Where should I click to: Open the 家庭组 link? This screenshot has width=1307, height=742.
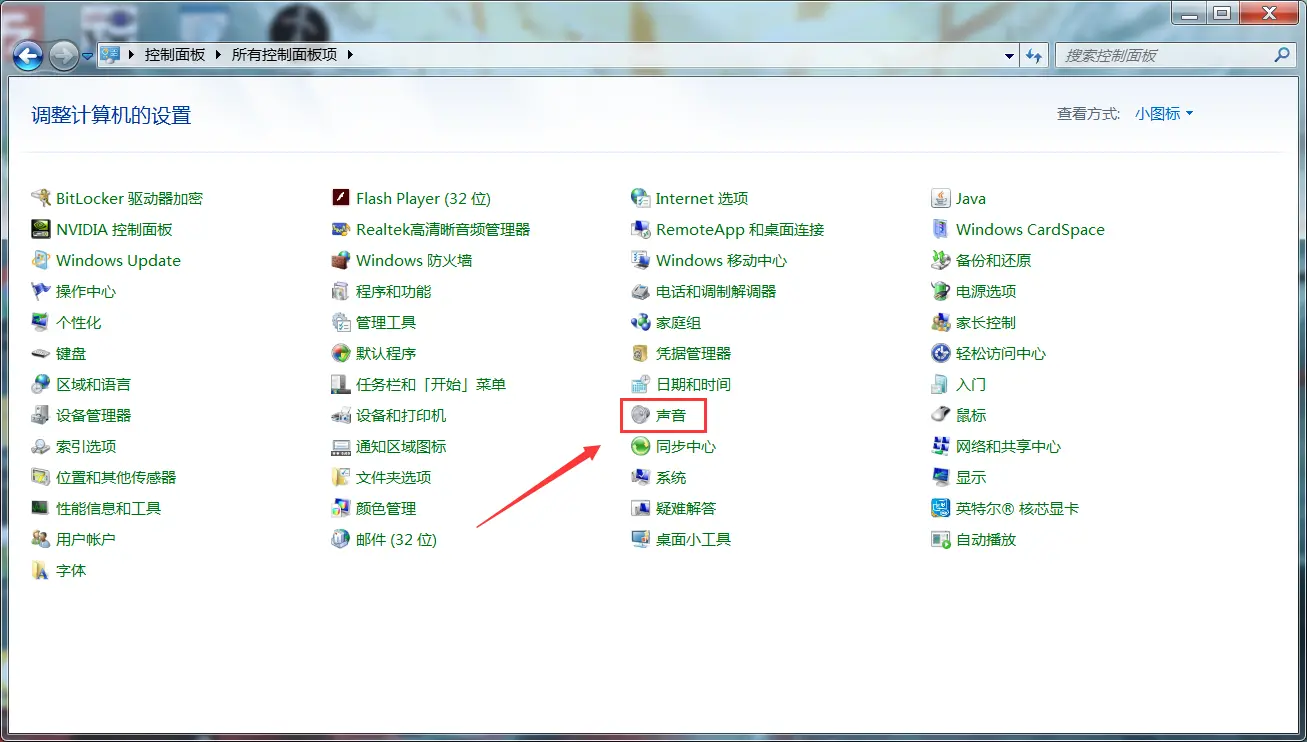click(x=678, y=322)
